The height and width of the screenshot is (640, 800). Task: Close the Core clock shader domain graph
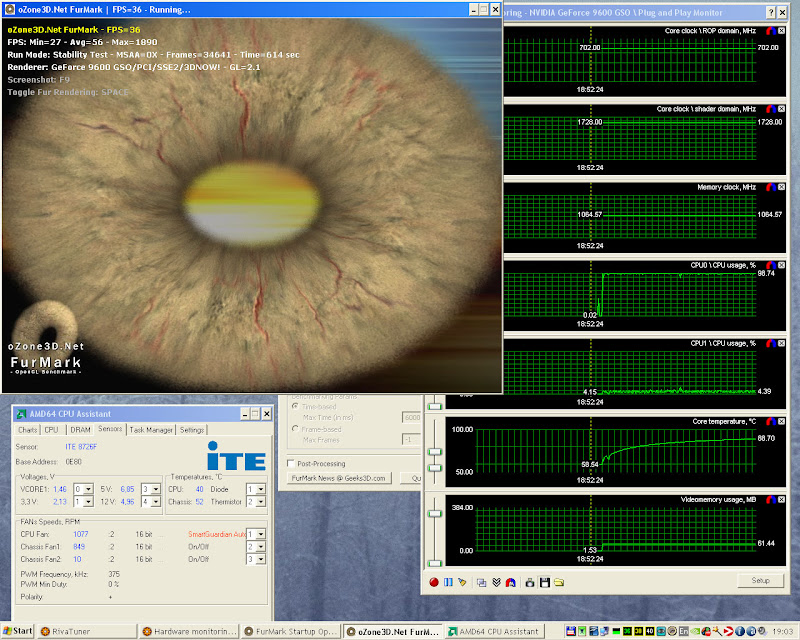tap(781, 109)
